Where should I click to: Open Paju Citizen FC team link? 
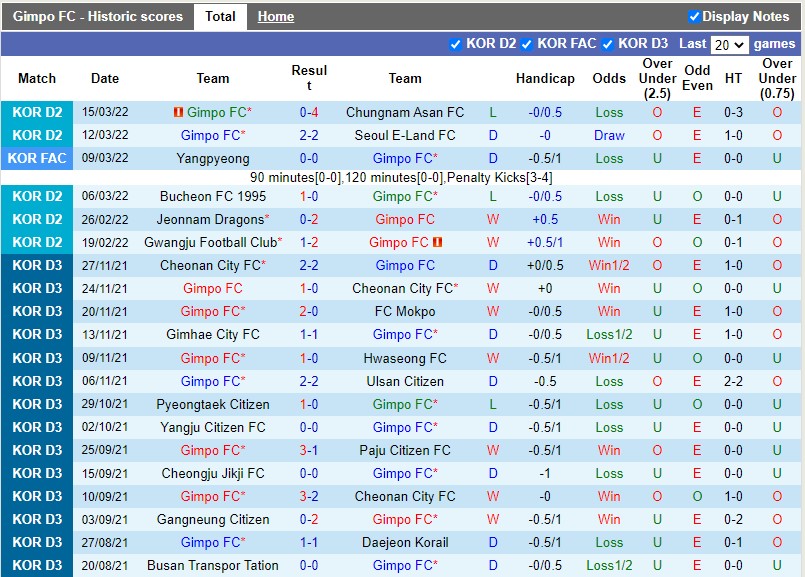(x=405, y=451)
